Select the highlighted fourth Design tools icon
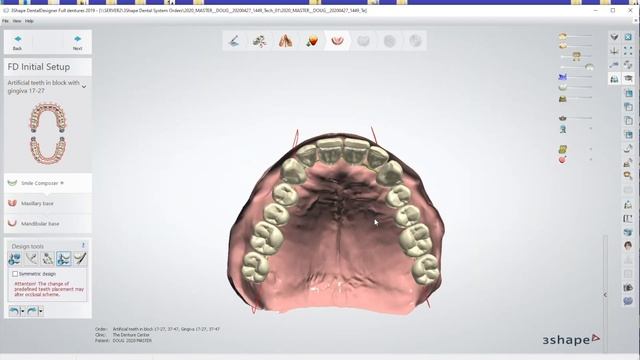The width and height of the screenshot is (640, 360). (x=64, y=258)
